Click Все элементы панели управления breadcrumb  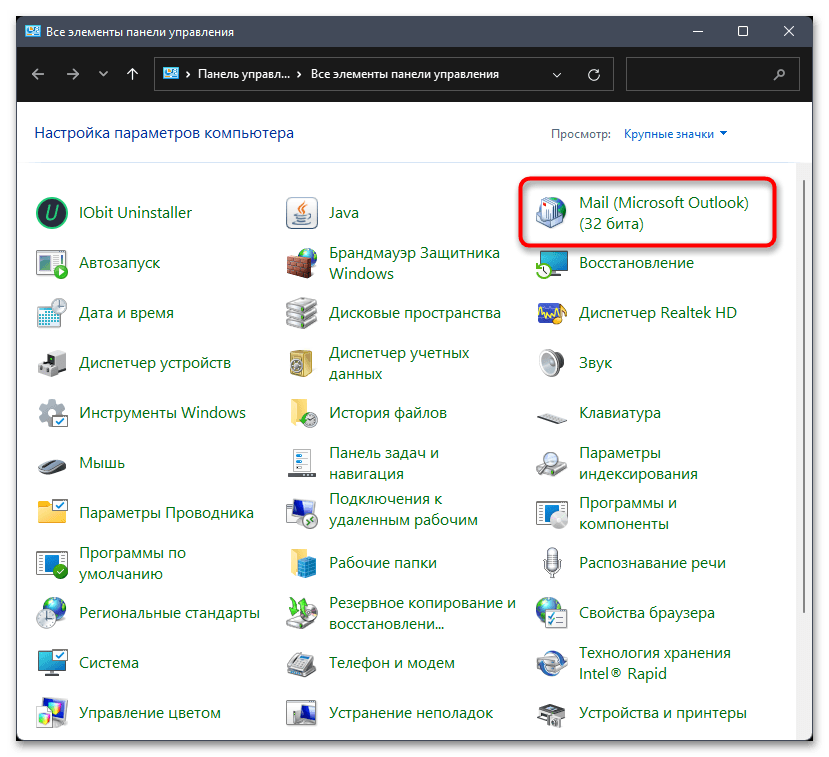[404, 75]
